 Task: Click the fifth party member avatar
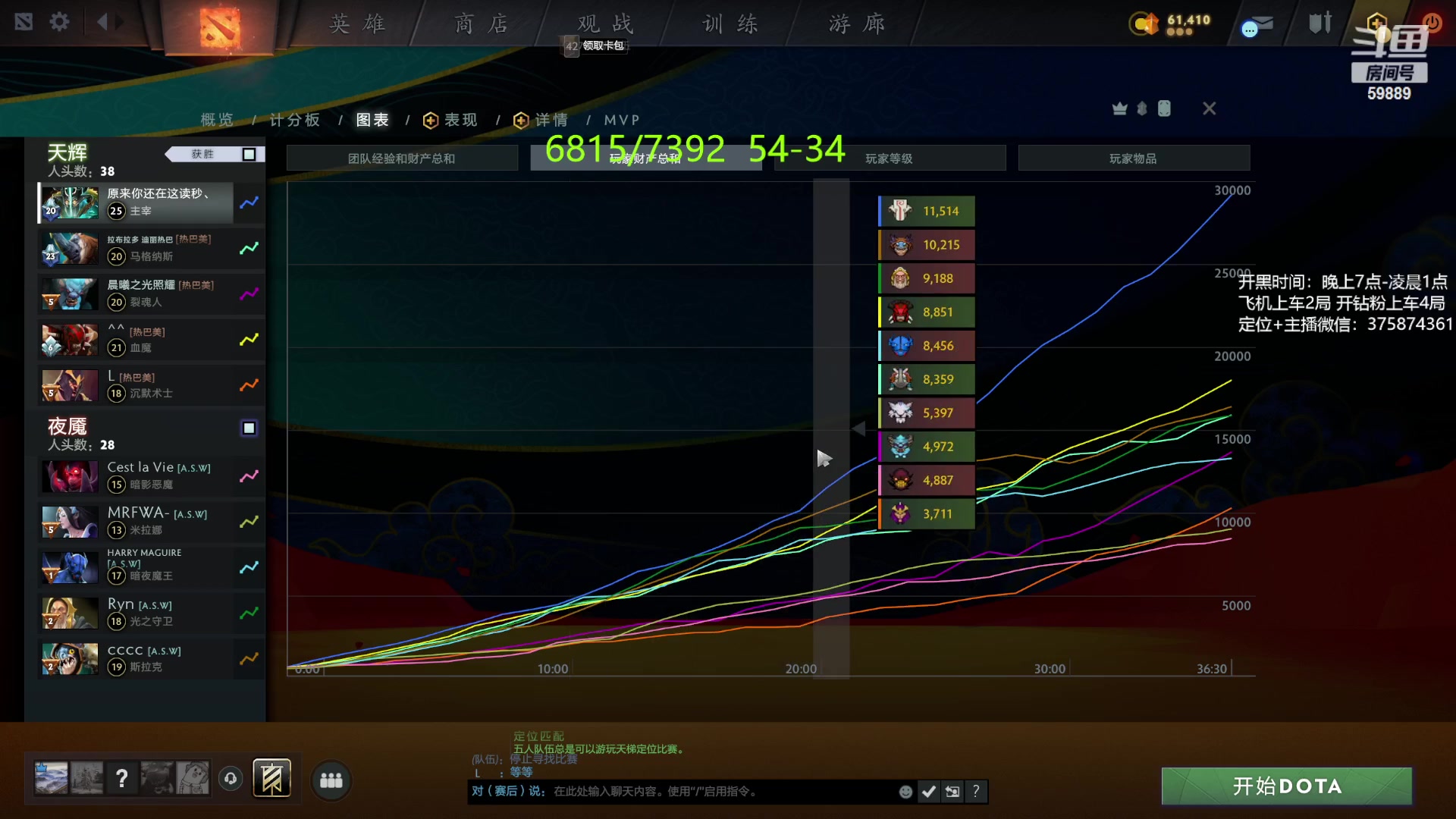pyautogui.click(x=193, y=778)
